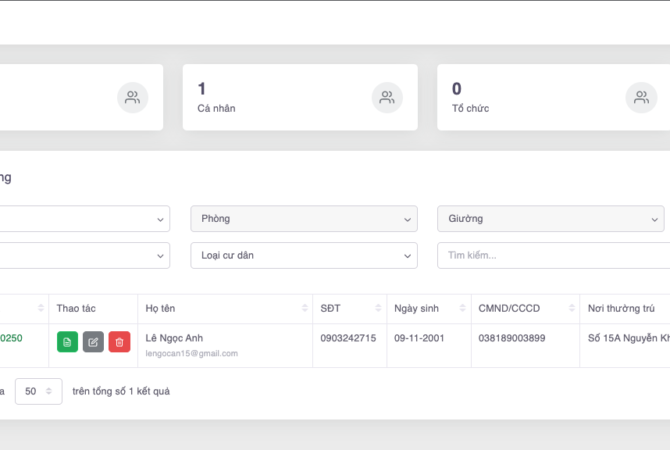Click the email lengocan15@gmail.com

click(x=192, y=353)
